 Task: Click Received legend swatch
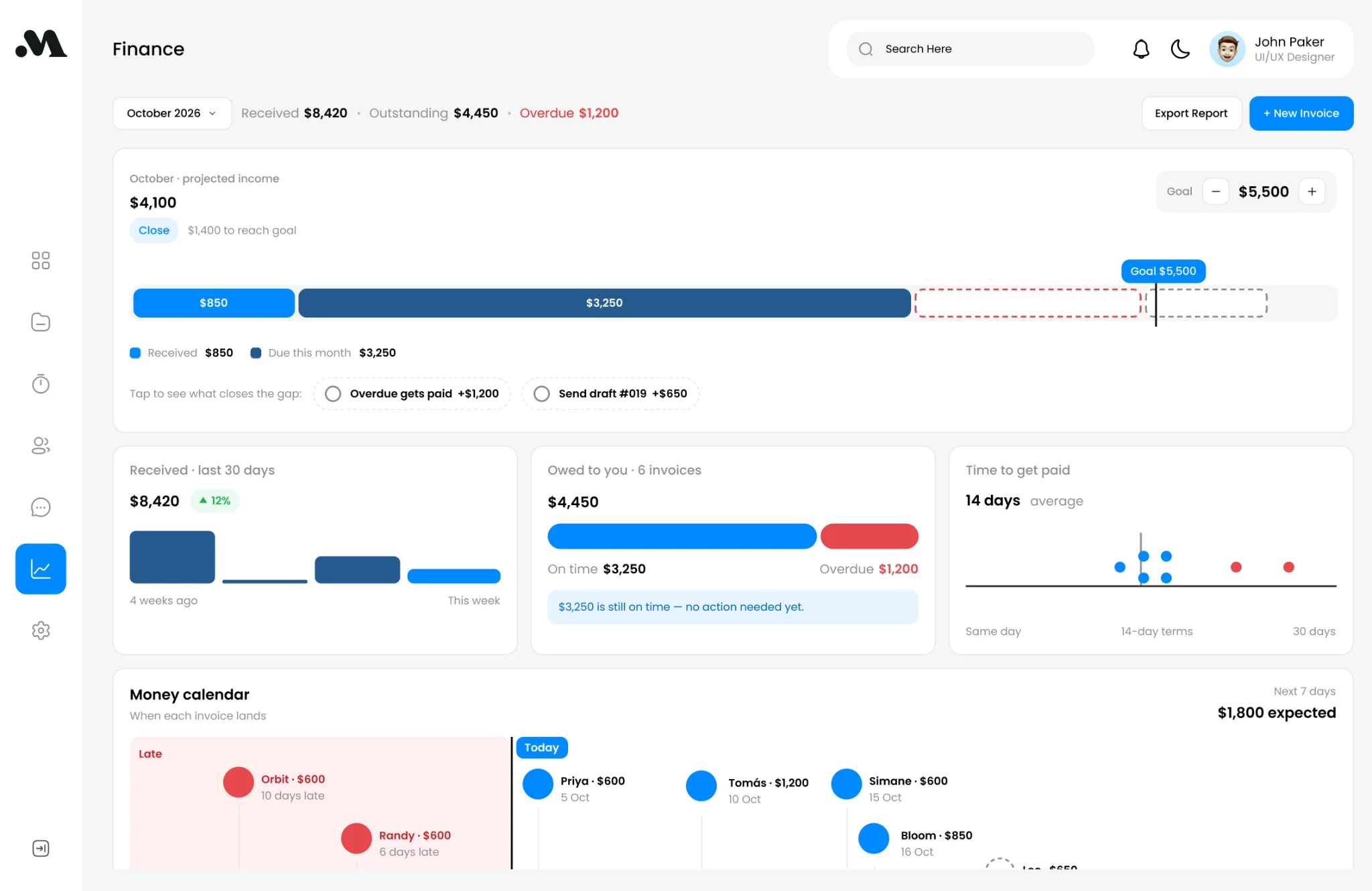tap(135, 353)
